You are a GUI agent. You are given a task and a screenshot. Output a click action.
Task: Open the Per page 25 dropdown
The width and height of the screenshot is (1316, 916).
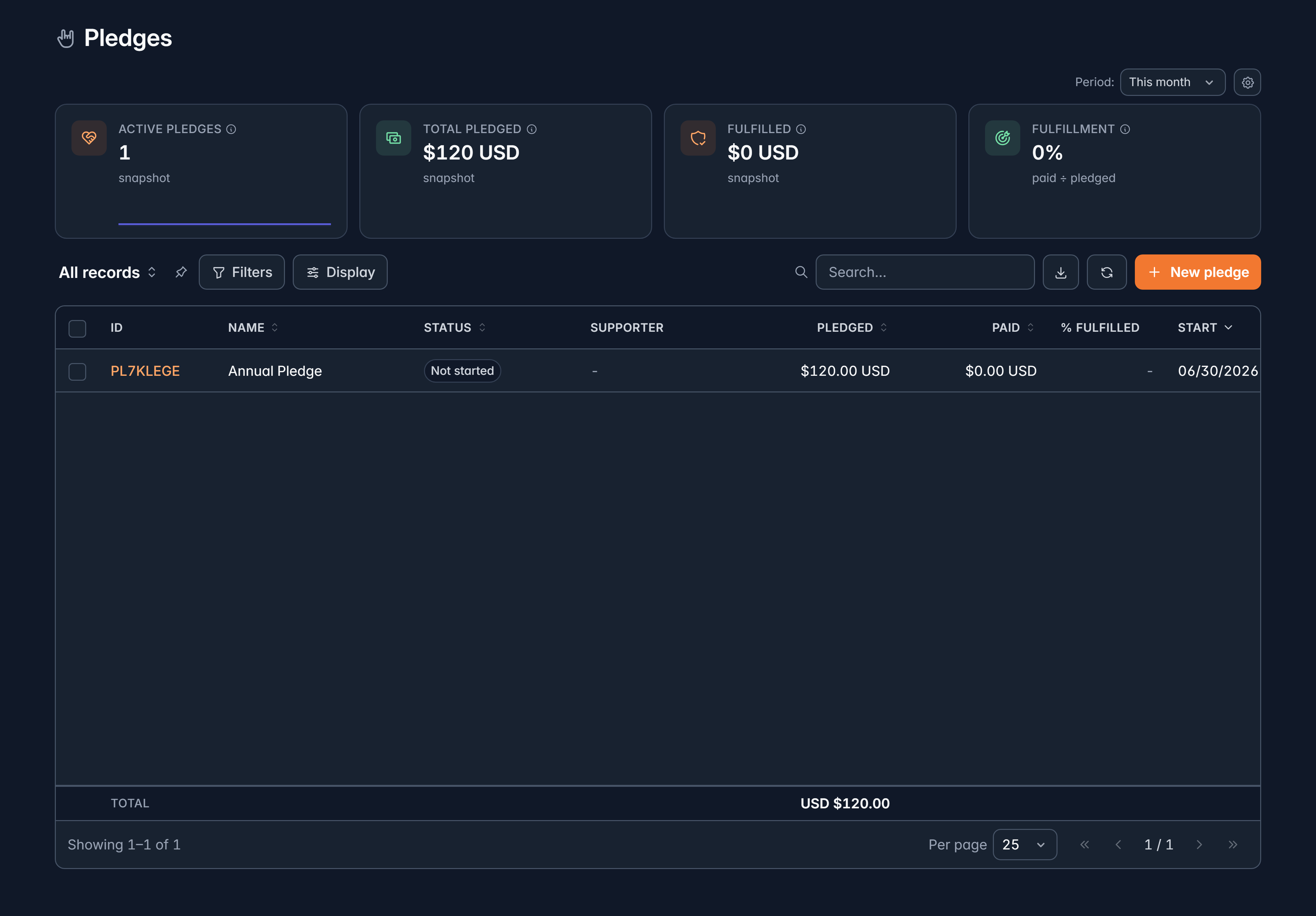click(1025, 844)
